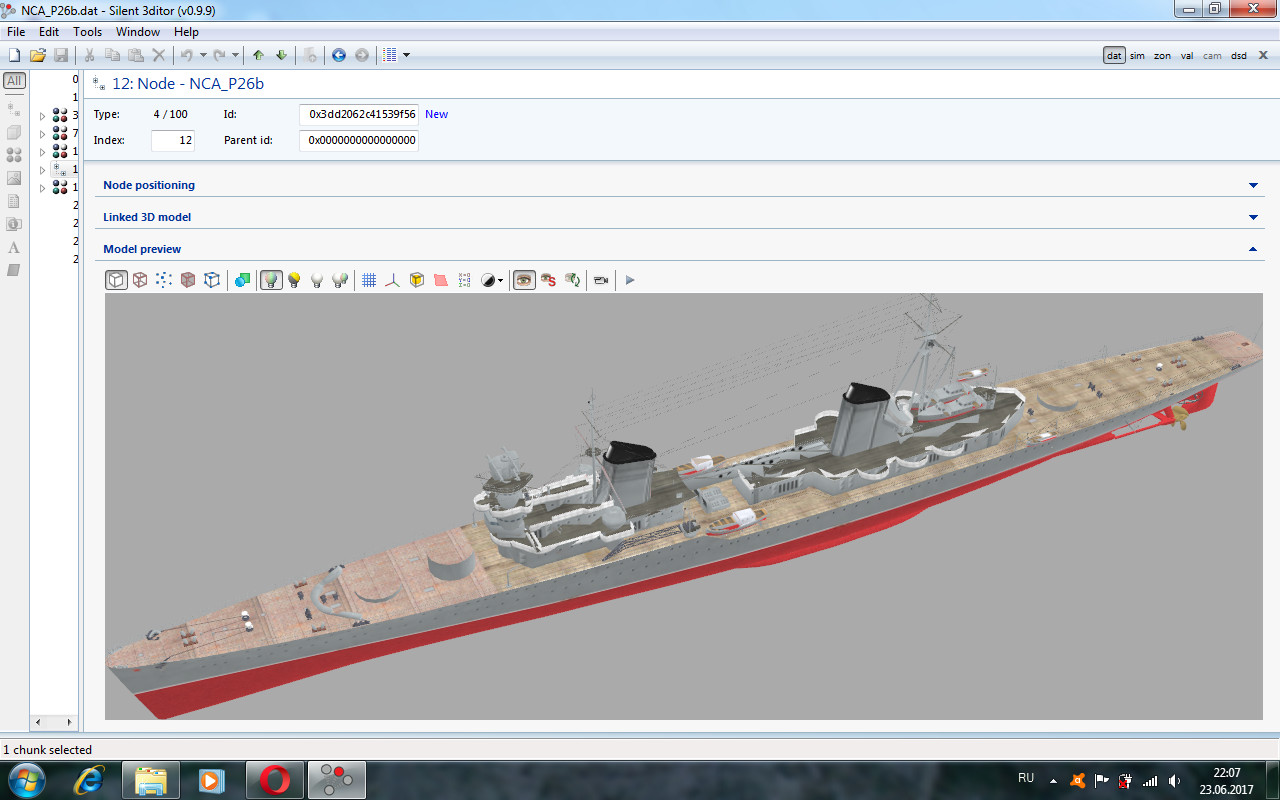The height and width of the screenshot is (800, 1280).
Task: Switch preview to point cloud display
Action: (x=164, y=281)
